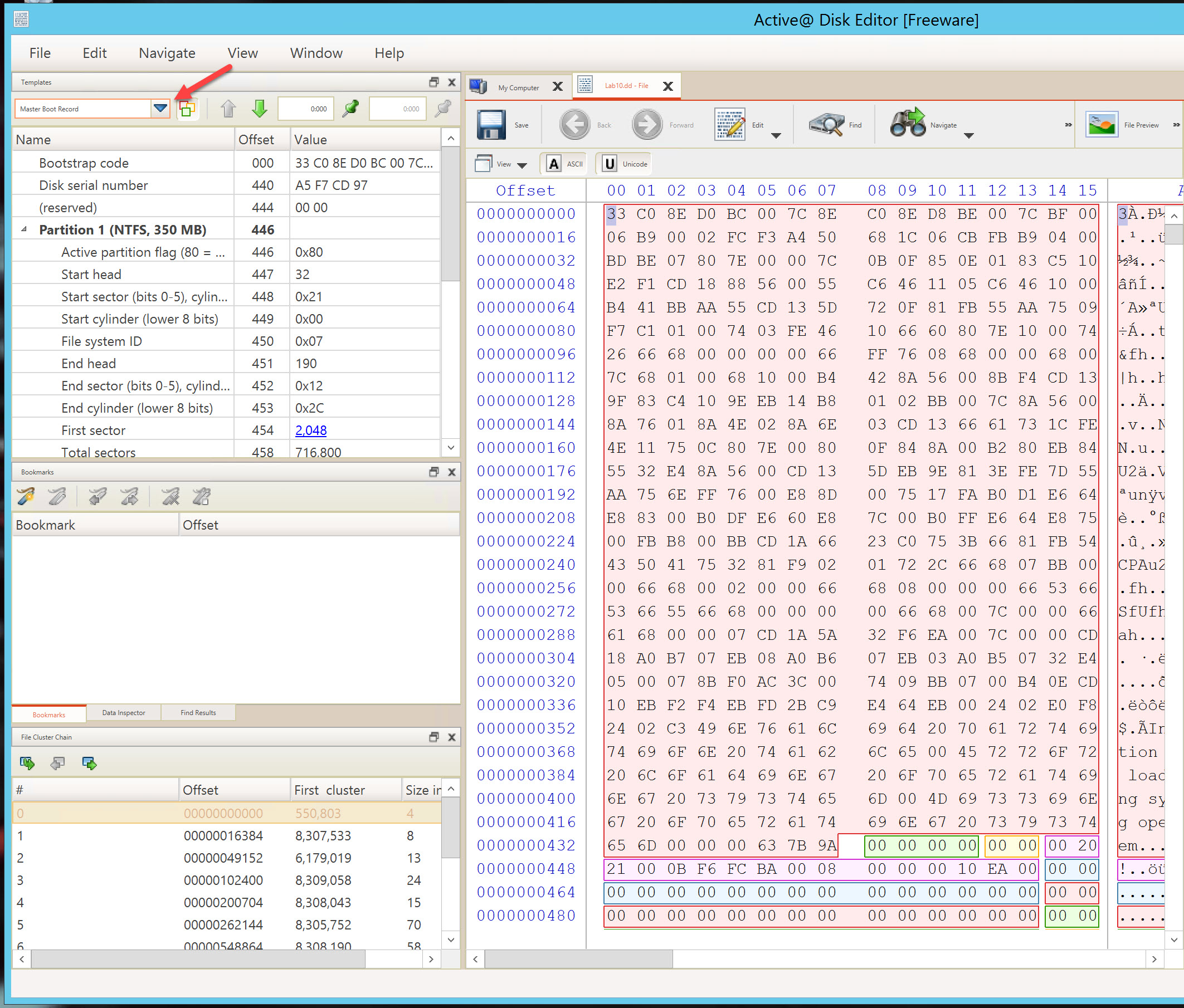Collapse the Partition 1 (NTFS, 350 MB) node
Screen dimensions: 1184x1008
point(24,229)
